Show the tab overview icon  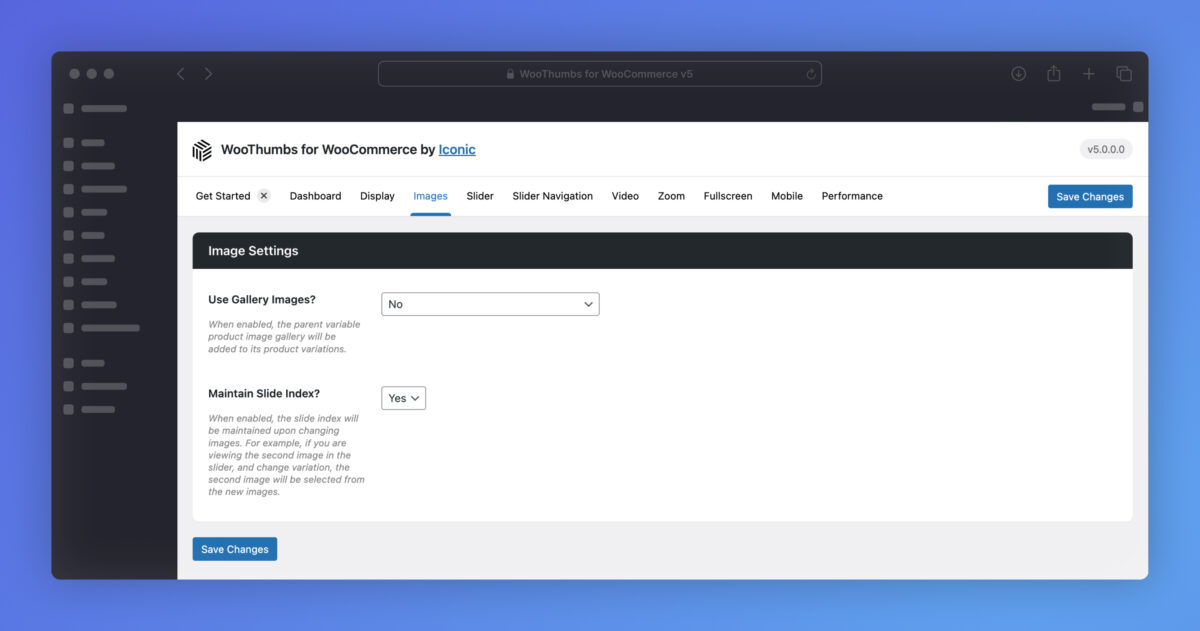tap(1124, 74)
